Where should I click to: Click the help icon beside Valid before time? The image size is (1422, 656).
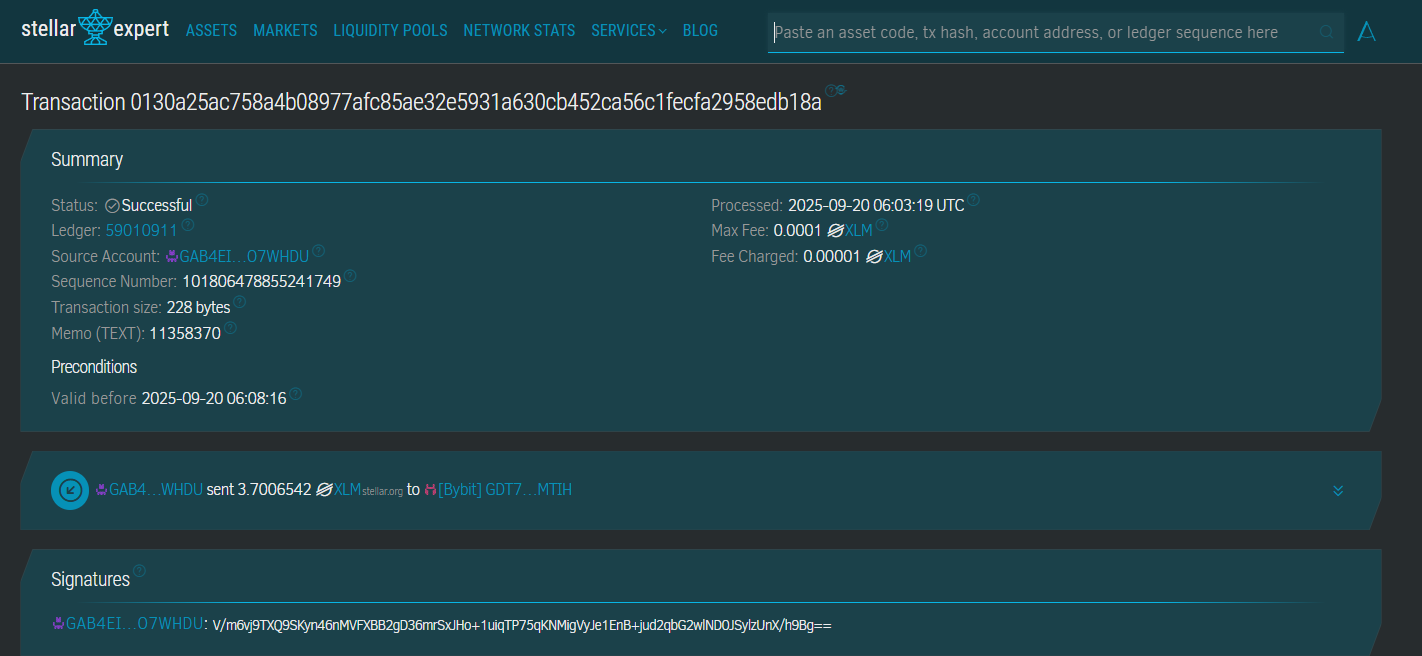(x=296, y=394)
